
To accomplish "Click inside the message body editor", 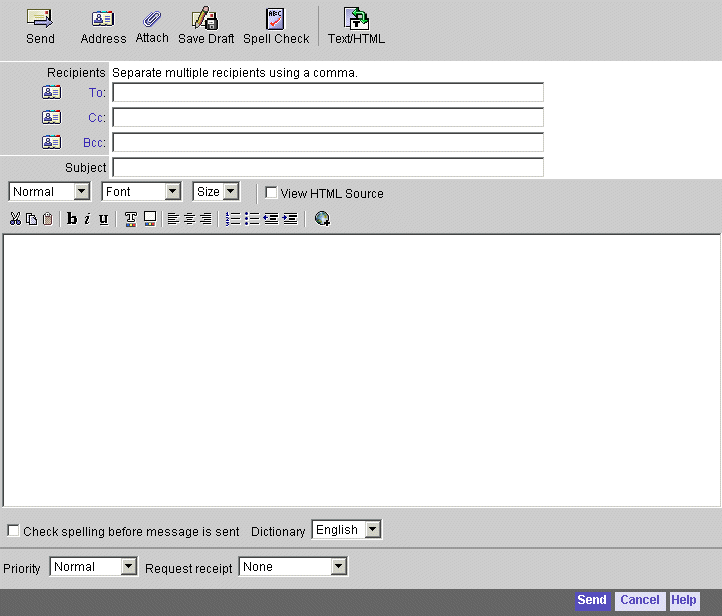I will pyautogui.click(x=361, y=371).
